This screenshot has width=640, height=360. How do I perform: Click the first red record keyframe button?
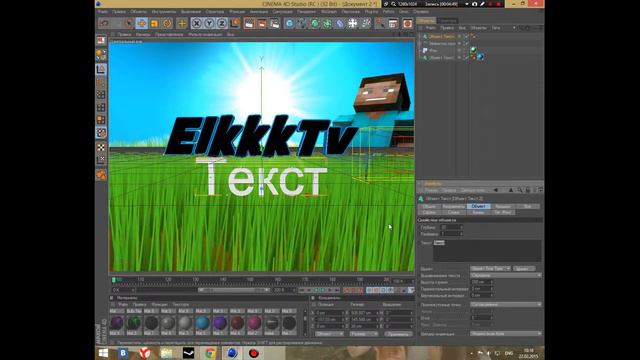[x=347, y=290]
